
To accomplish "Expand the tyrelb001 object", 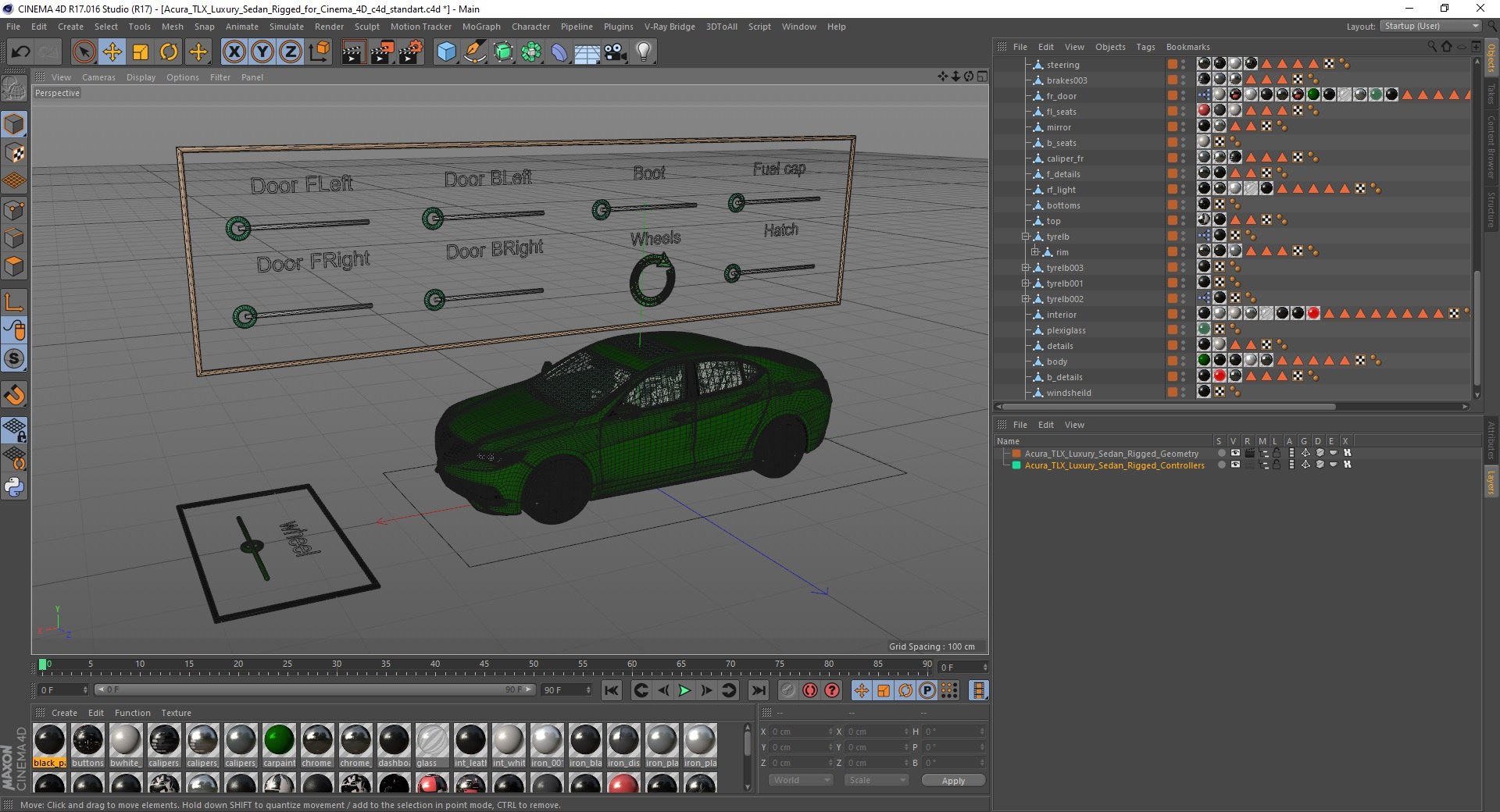I will (x=1025, y=283).
